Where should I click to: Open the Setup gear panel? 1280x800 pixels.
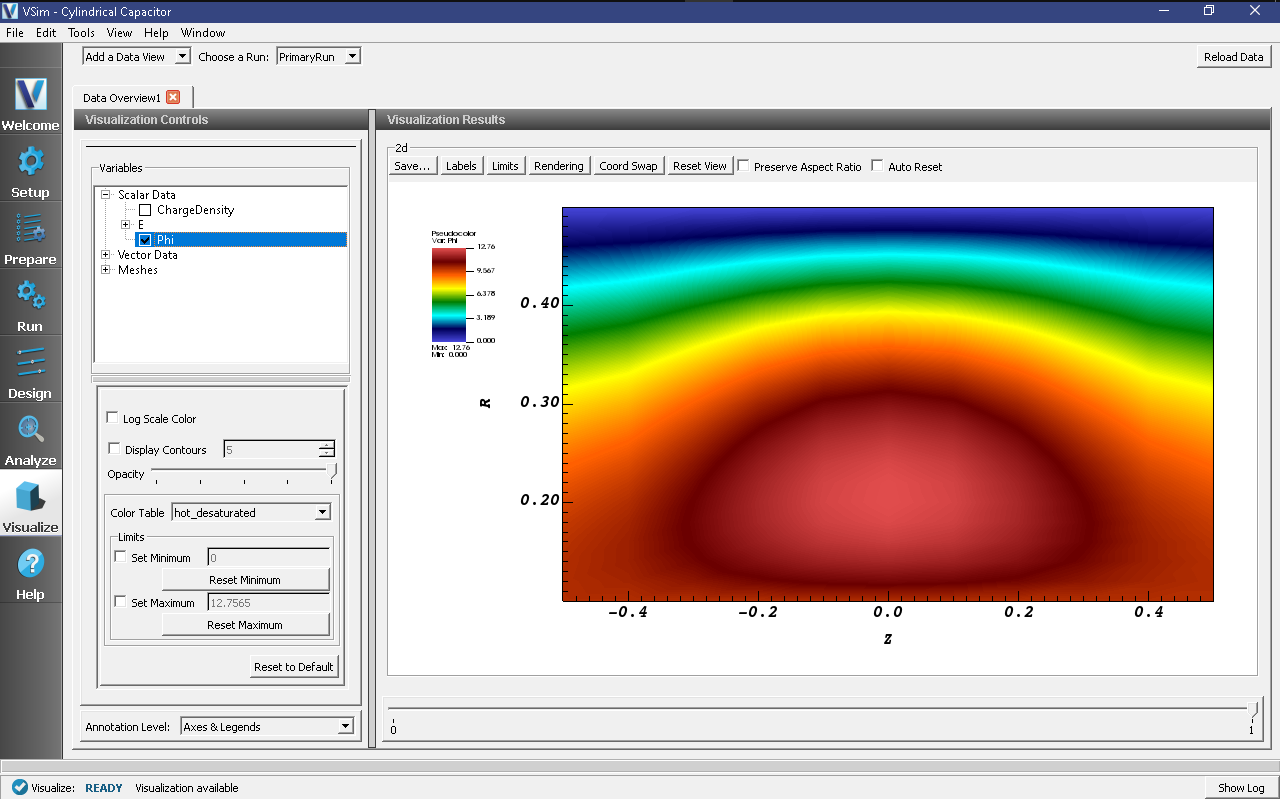click(30, 169)
